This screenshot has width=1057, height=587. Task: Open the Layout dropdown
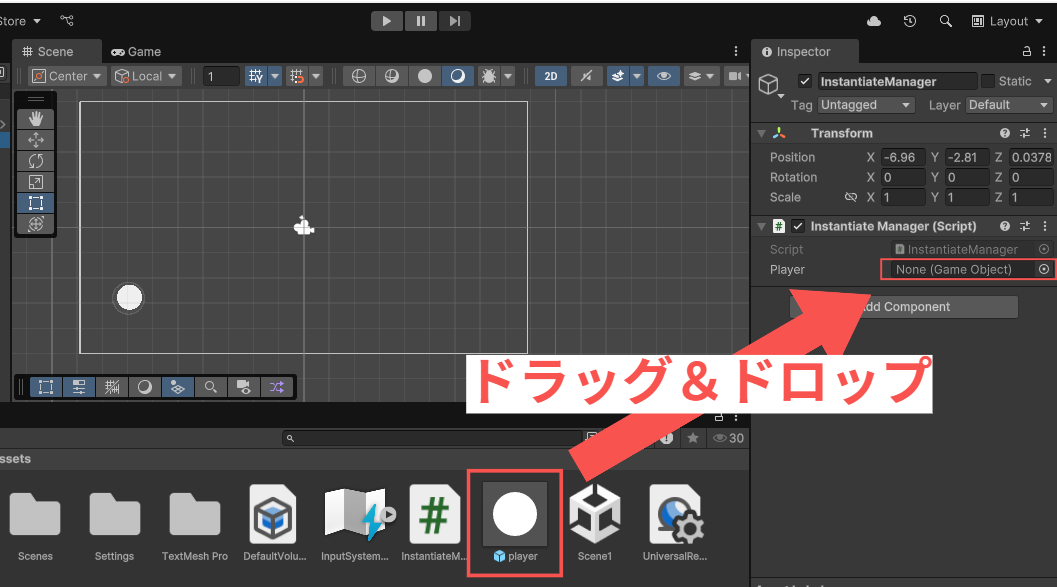pos(1007,20)
